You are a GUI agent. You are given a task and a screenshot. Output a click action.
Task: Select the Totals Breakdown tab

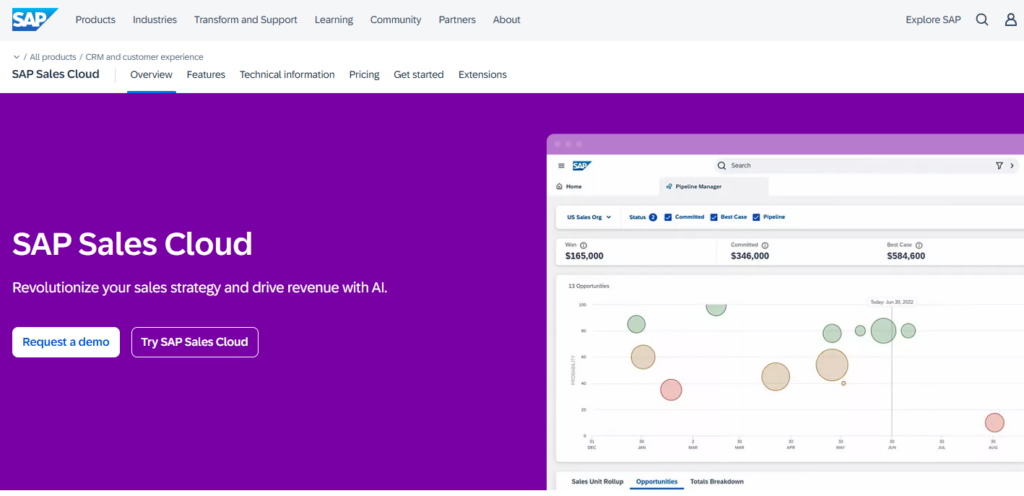(717, 482)
